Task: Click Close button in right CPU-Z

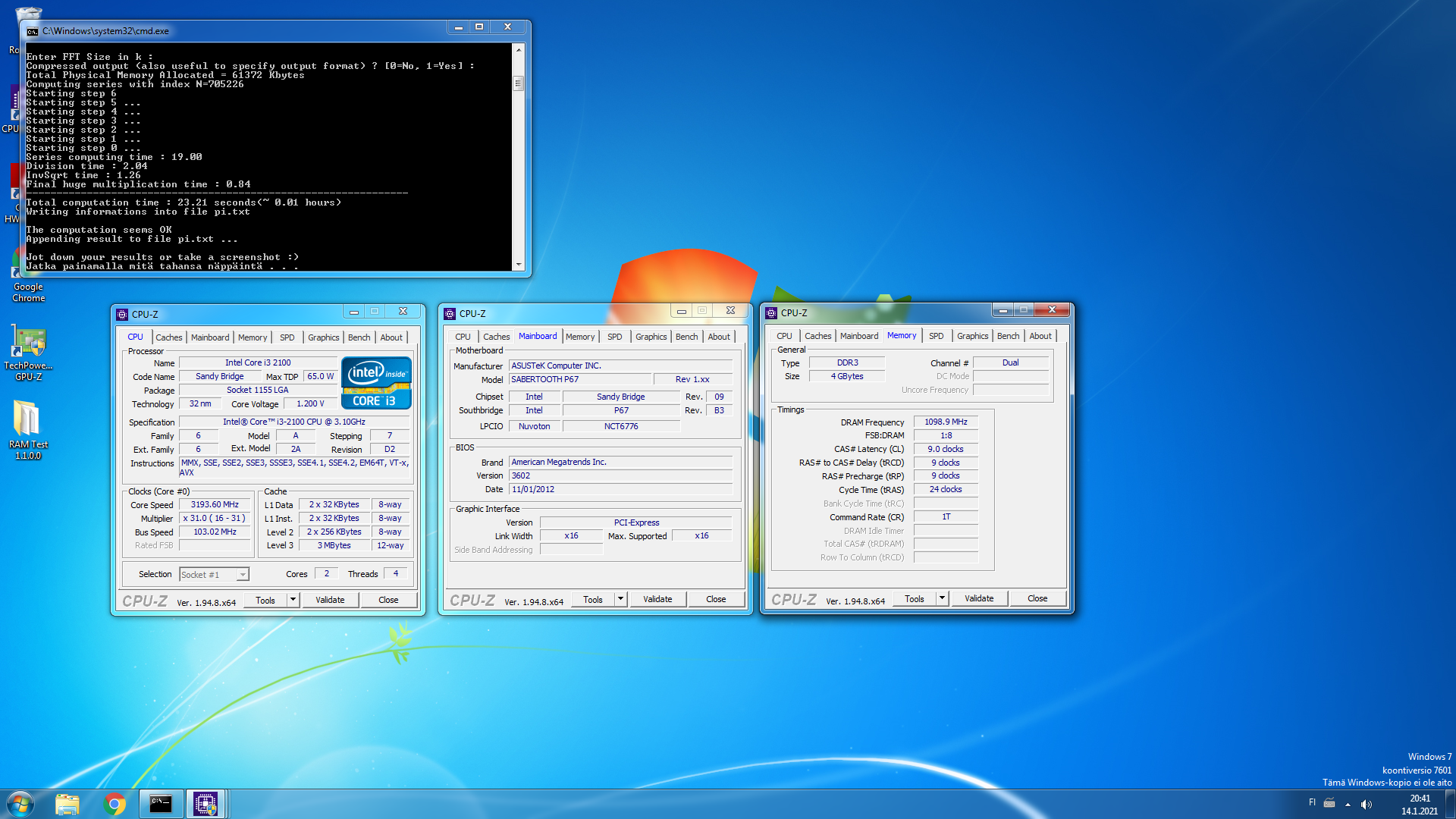Action: [1037, 598]
